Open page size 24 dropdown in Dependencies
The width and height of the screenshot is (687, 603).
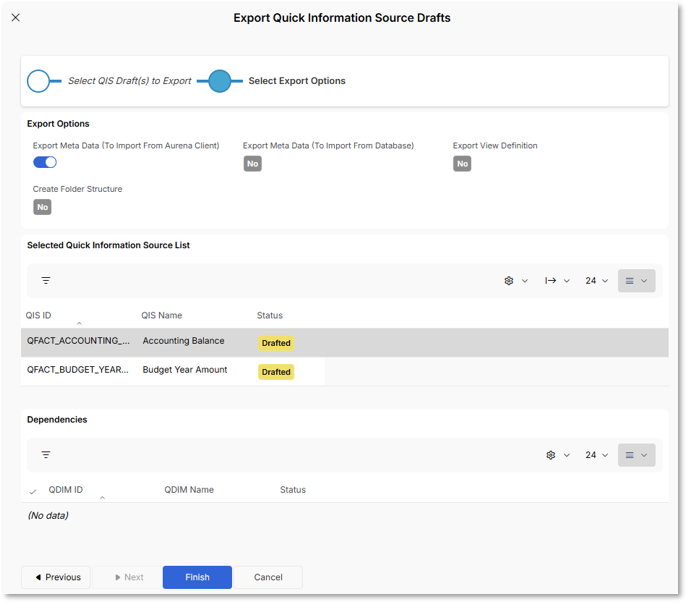(x=597, y=455)
